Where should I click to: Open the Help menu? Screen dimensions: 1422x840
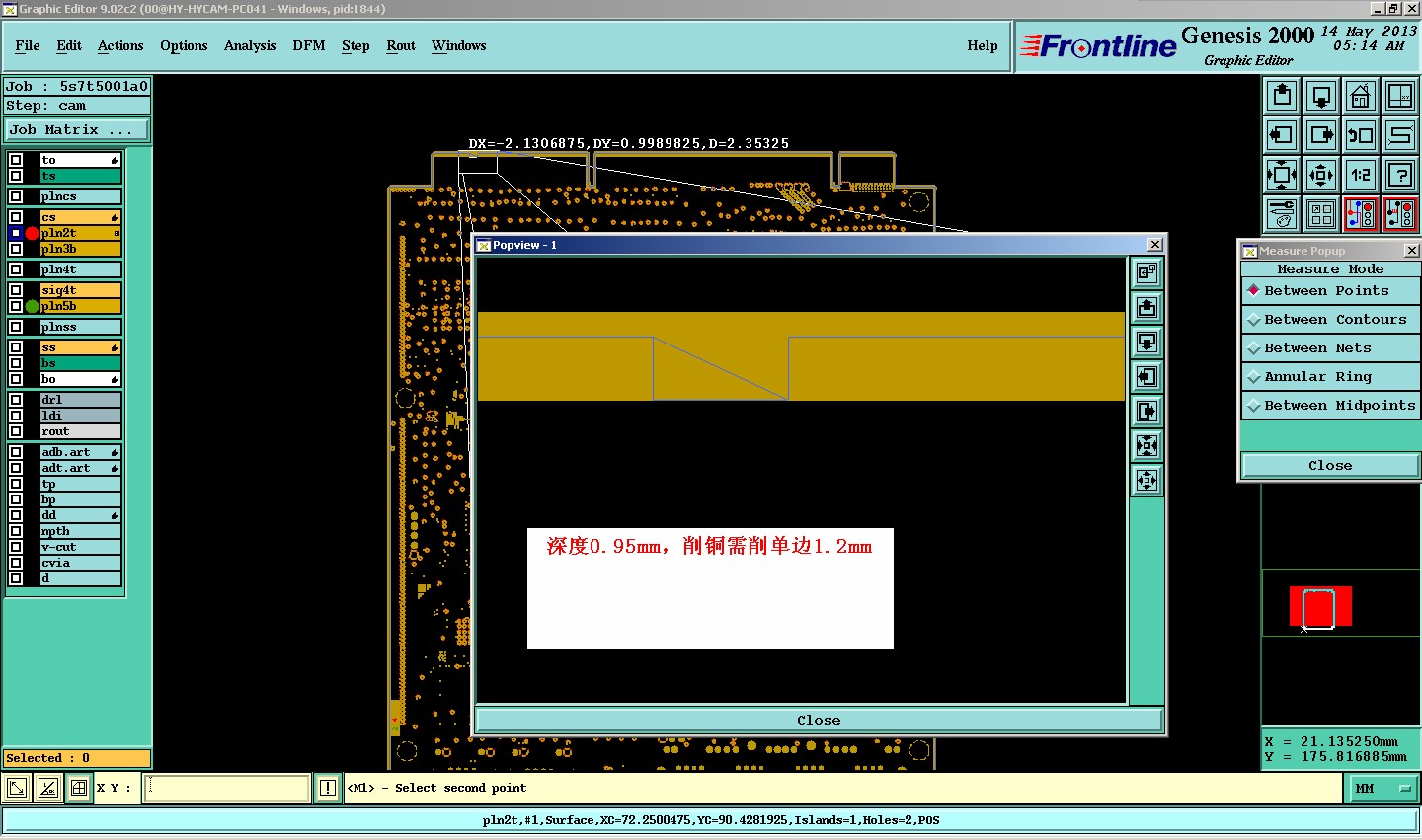983,45
